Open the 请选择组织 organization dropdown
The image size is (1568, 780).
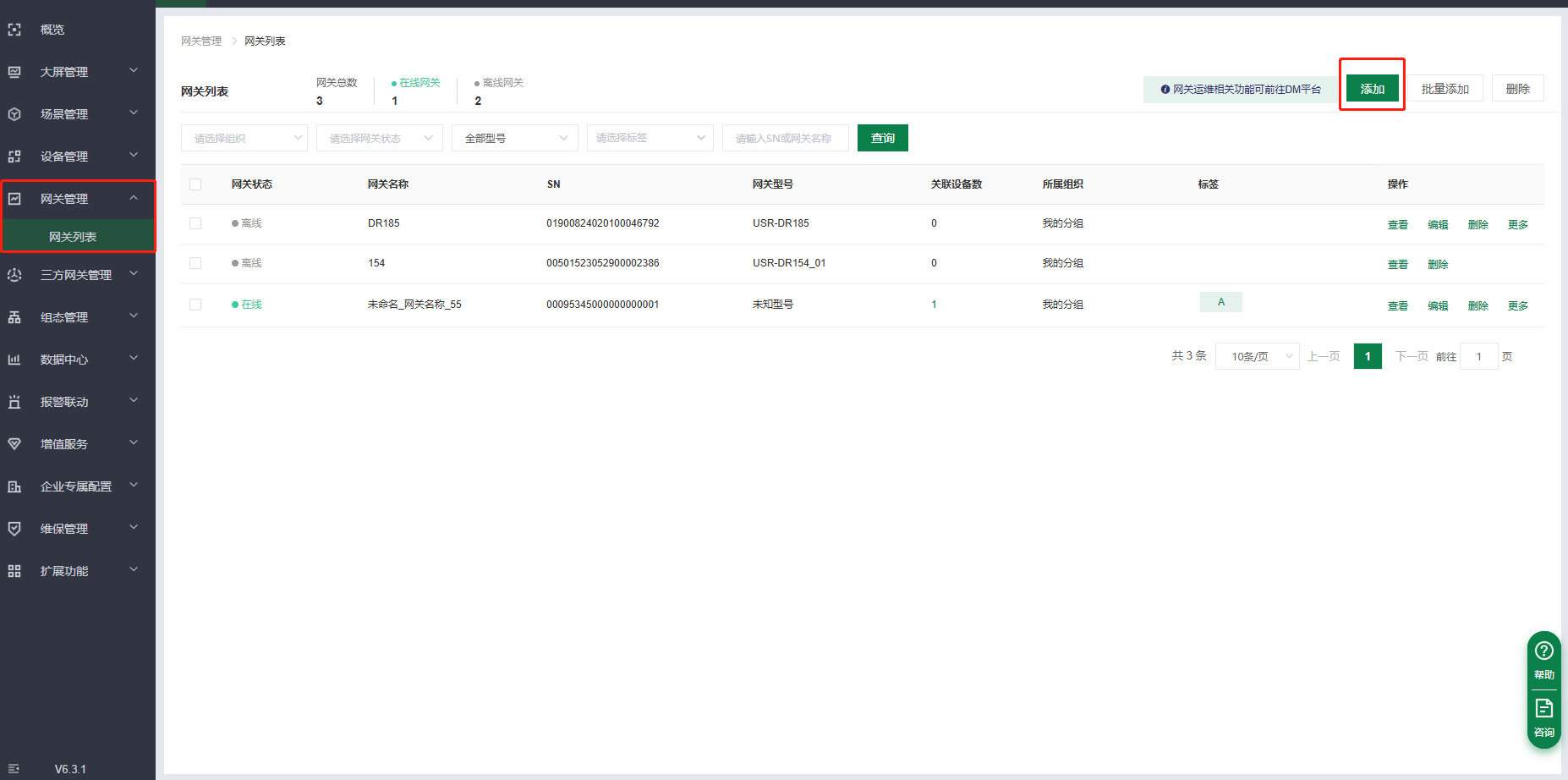pyautogui.click(x=244, y=138)
